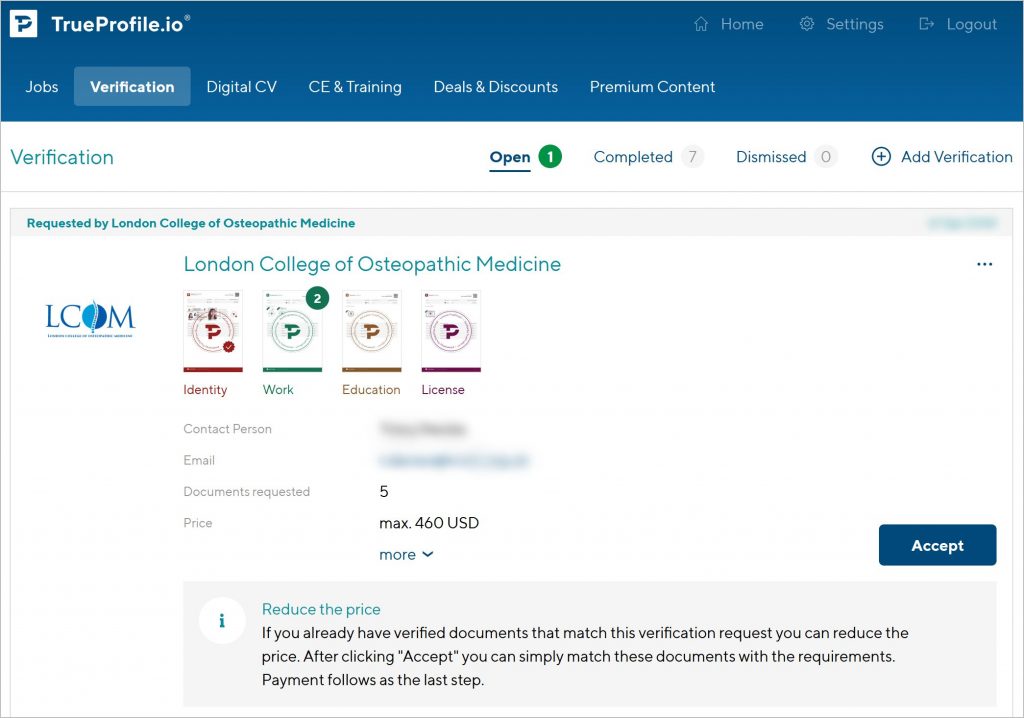Open the Education document thumbnail
Screen dimensions: 1024x718
point(372,331)
